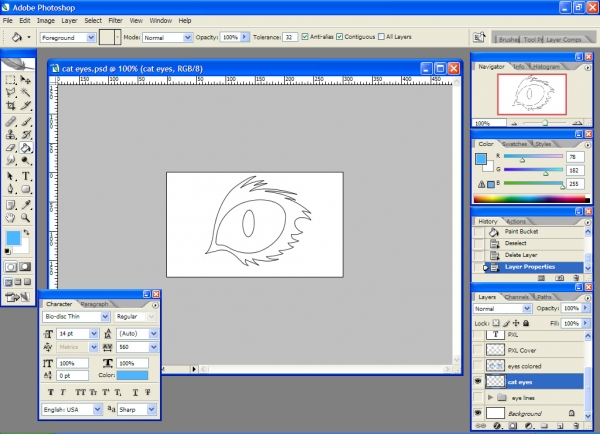The width and height of the screenshot is (600, 434).
Task: Show the PXL Cover layer
Action: pos(478,350)
